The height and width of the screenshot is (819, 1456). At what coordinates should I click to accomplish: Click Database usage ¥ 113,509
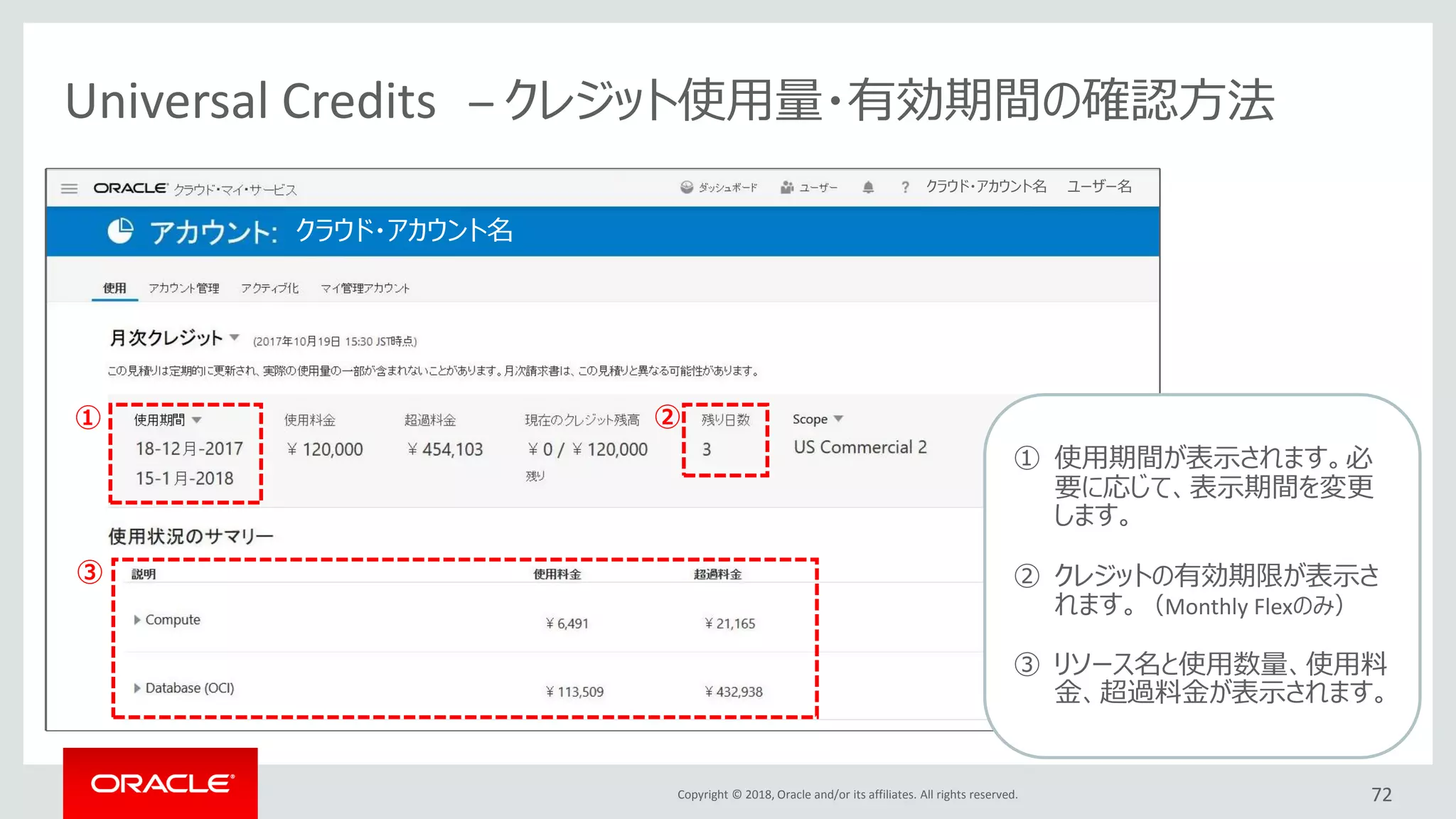(574, 692)
